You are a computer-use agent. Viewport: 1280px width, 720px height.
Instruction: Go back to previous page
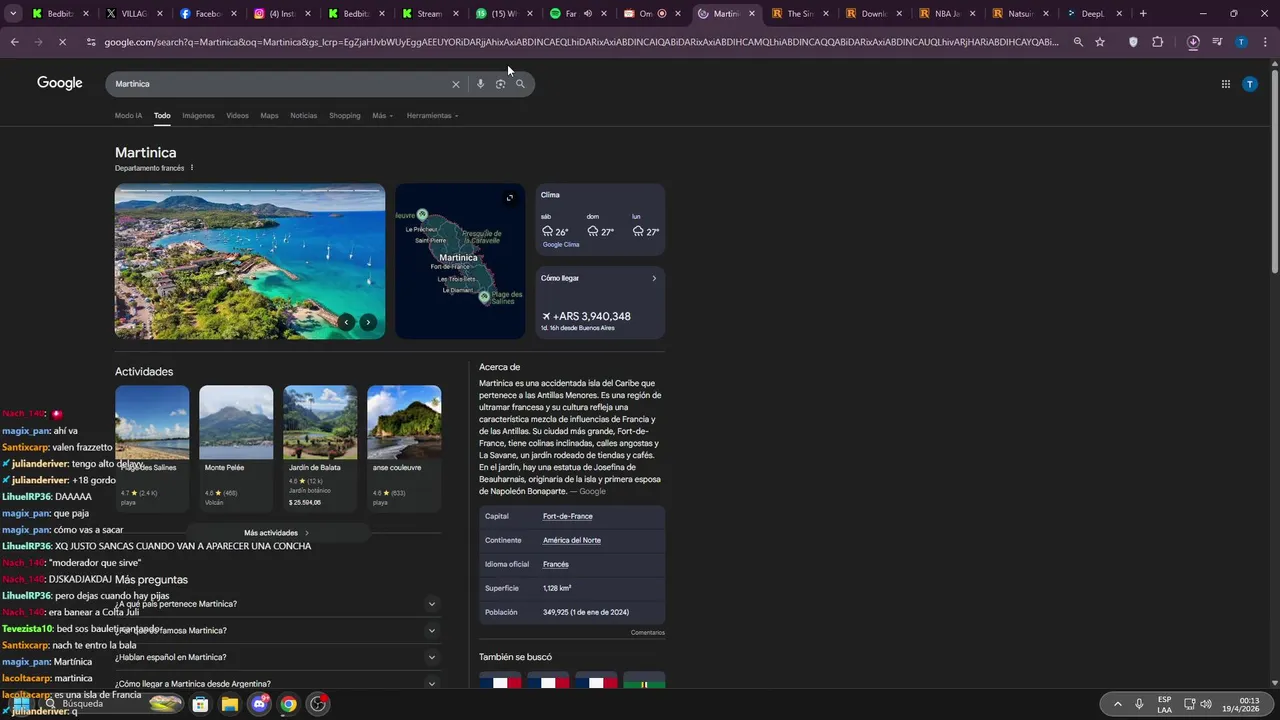tap(14, 42)
